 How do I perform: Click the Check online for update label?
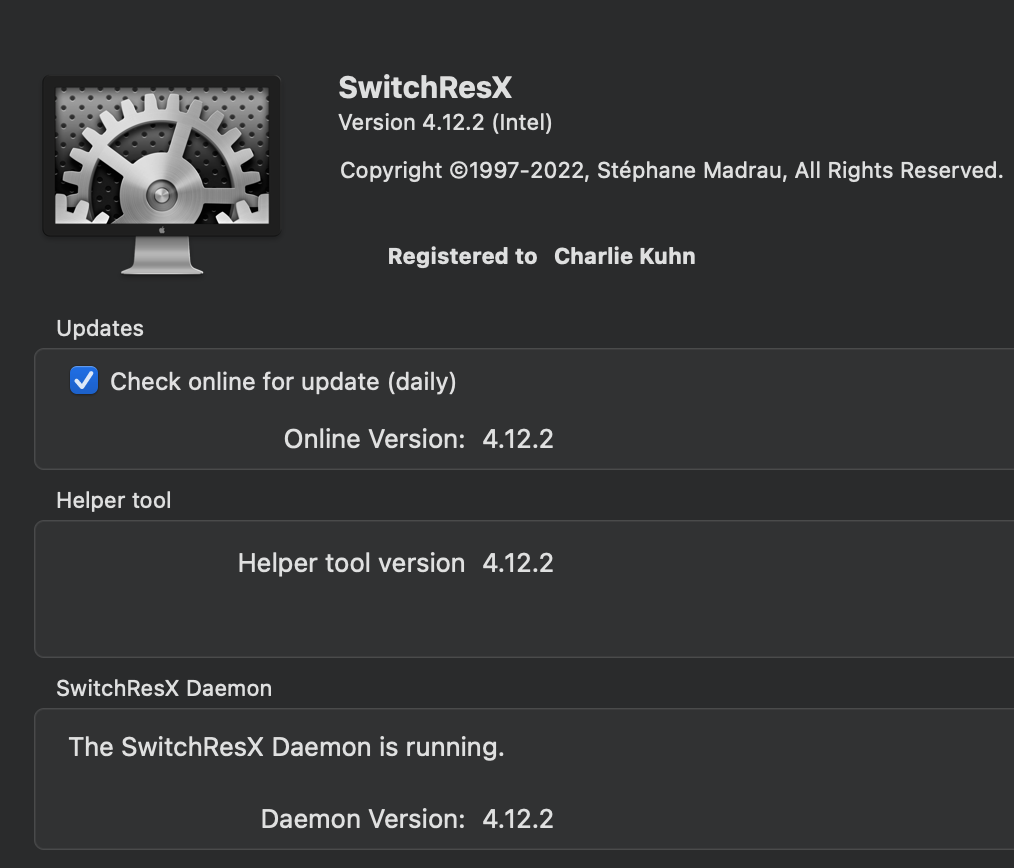(283, 382)
